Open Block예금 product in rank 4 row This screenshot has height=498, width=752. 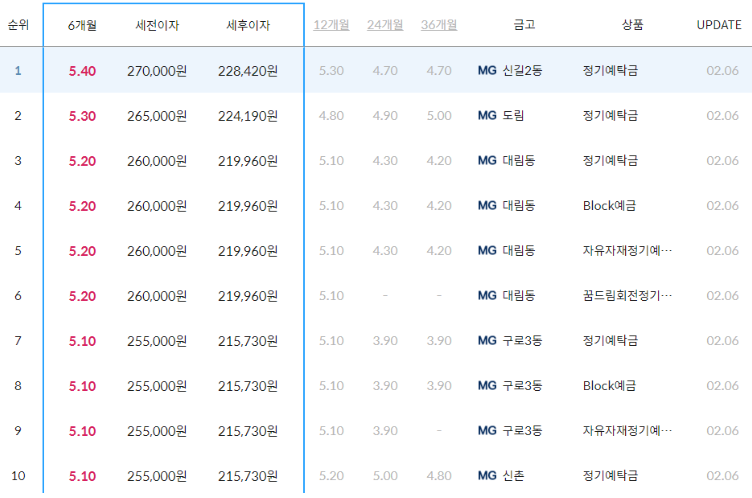(609, 205)
